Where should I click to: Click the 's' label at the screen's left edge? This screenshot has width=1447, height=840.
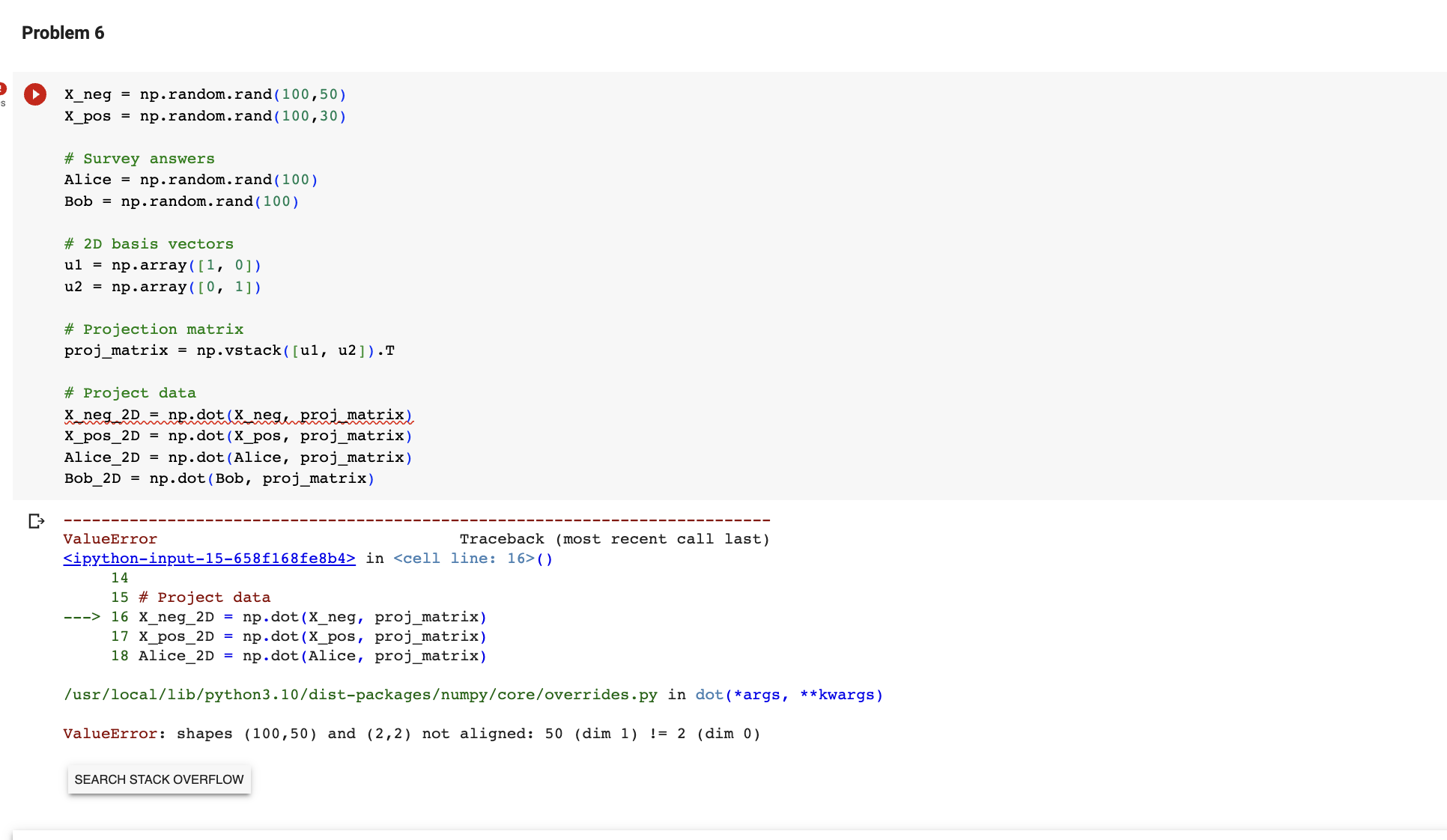[x=3, y=105]
